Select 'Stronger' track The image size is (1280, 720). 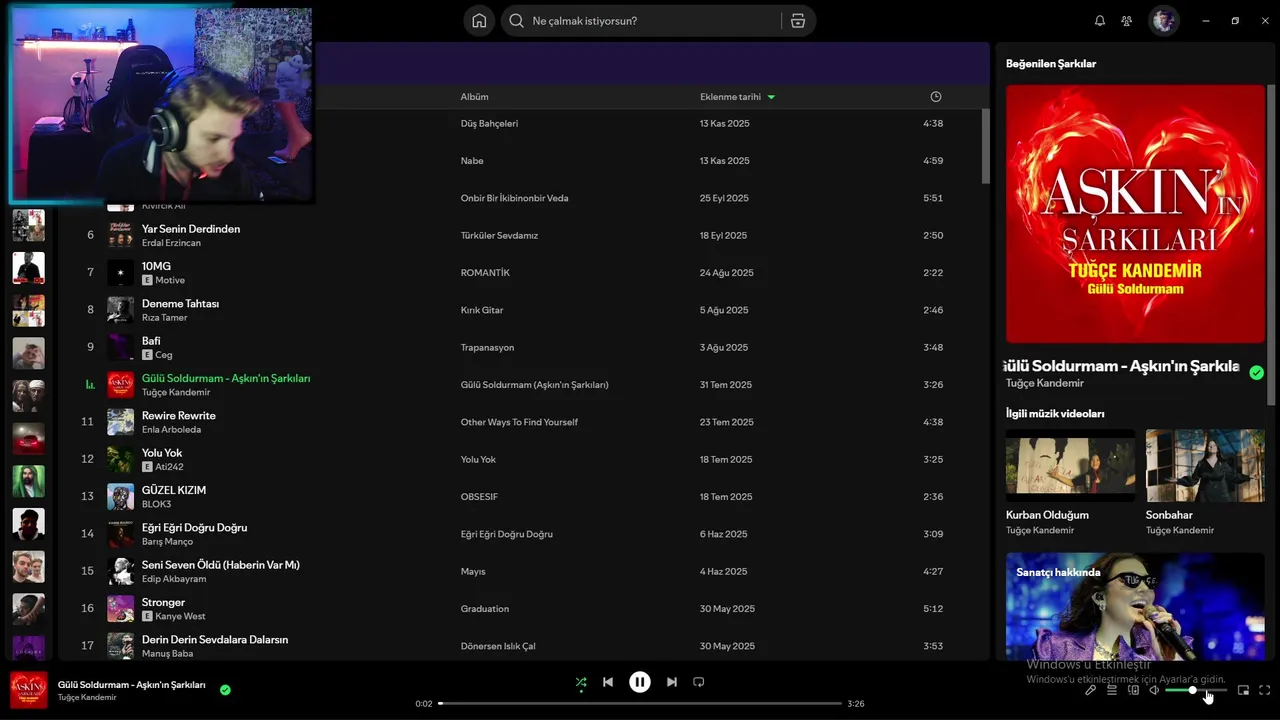pyautogui.click(x=163, y=603)
